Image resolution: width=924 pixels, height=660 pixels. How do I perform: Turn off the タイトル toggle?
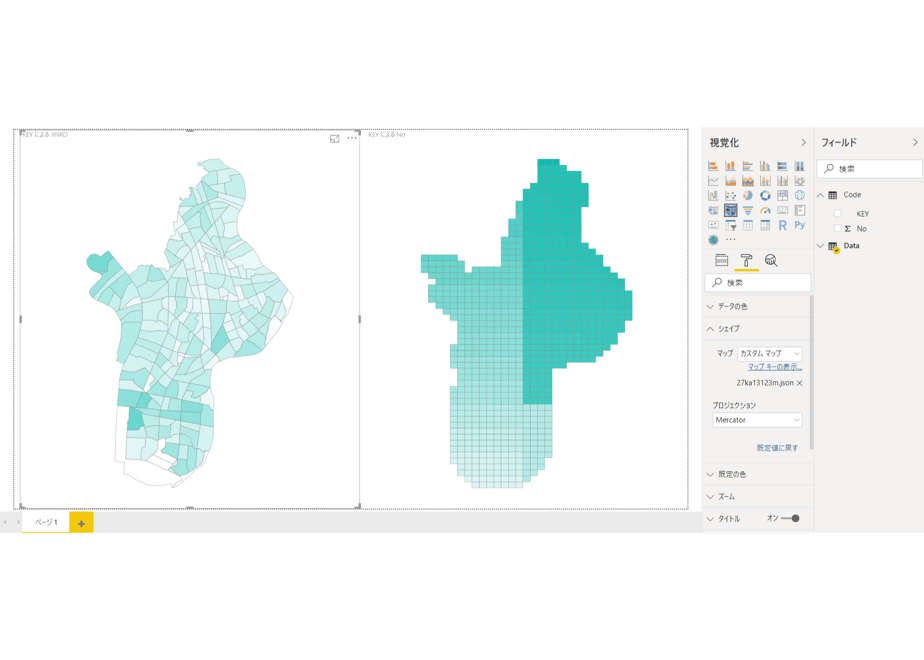[x=790, y=519]
